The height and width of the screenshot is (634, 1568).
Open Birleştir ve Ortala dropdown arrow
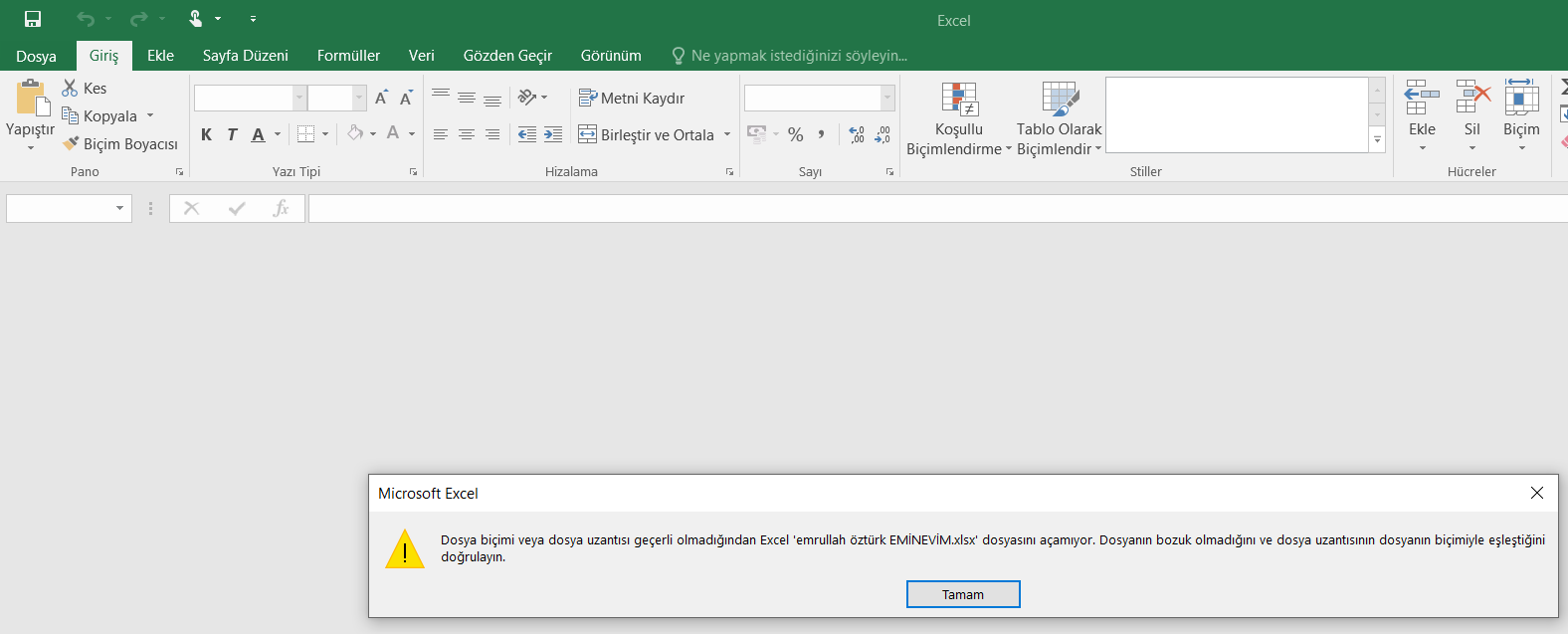(x=727, y=134)
